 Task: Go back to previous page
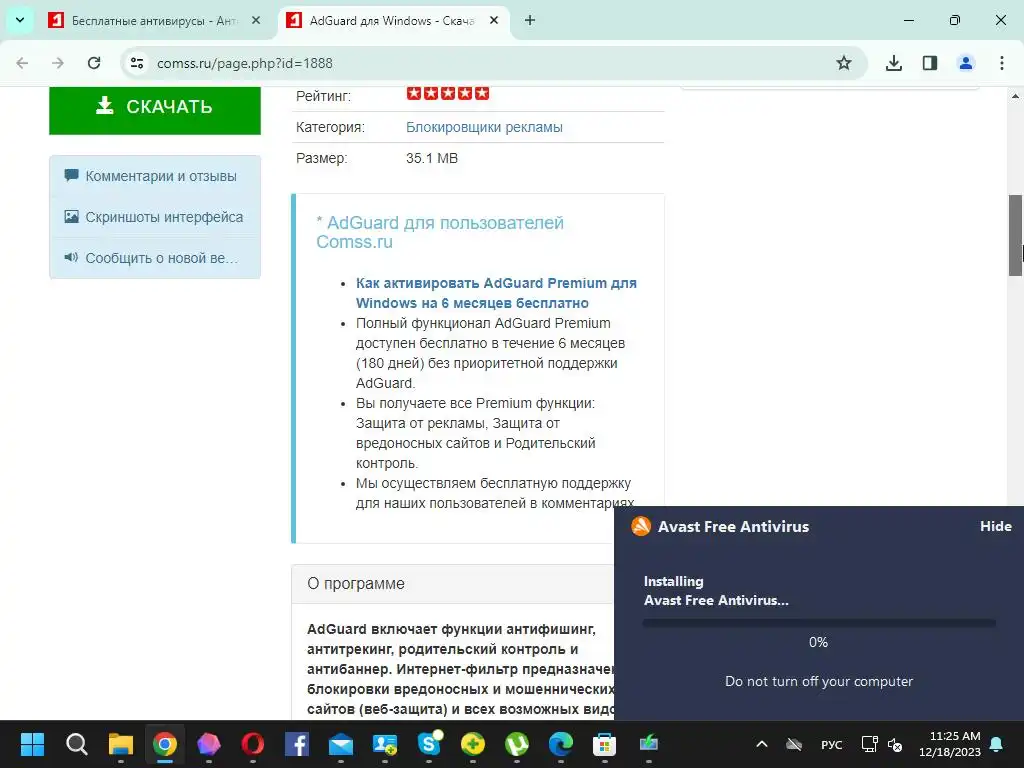coord(22,63)
